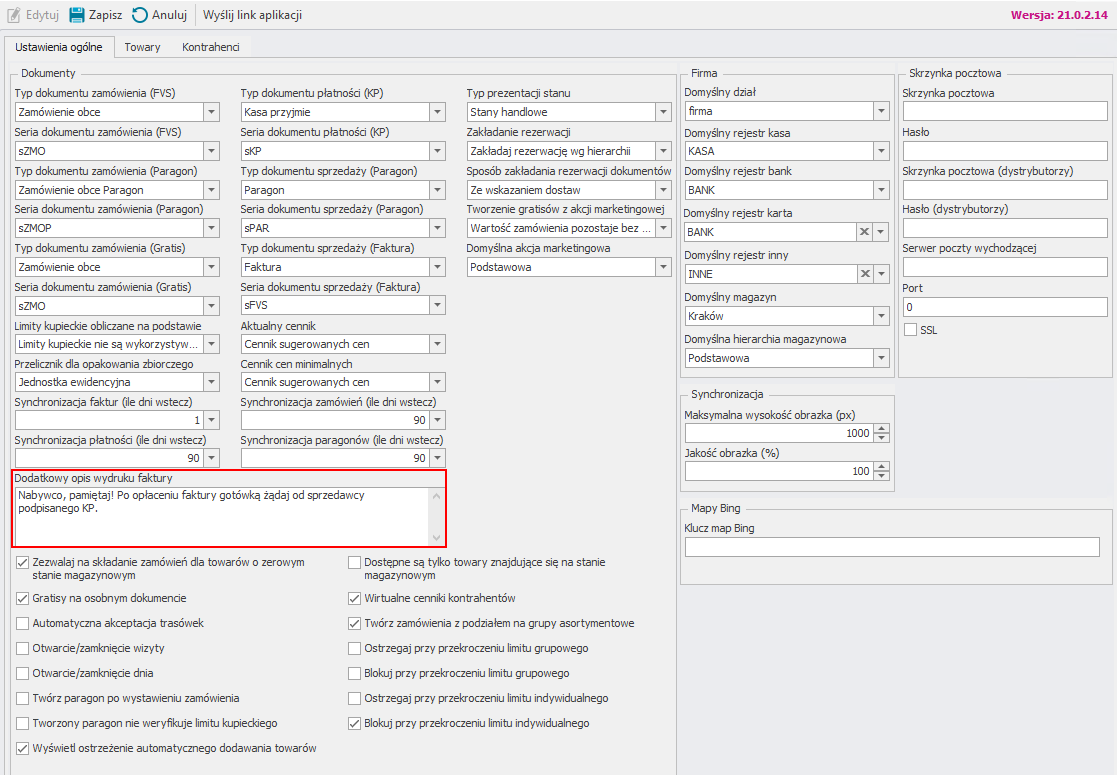Switch to the Towary tab

click(142, 47)
